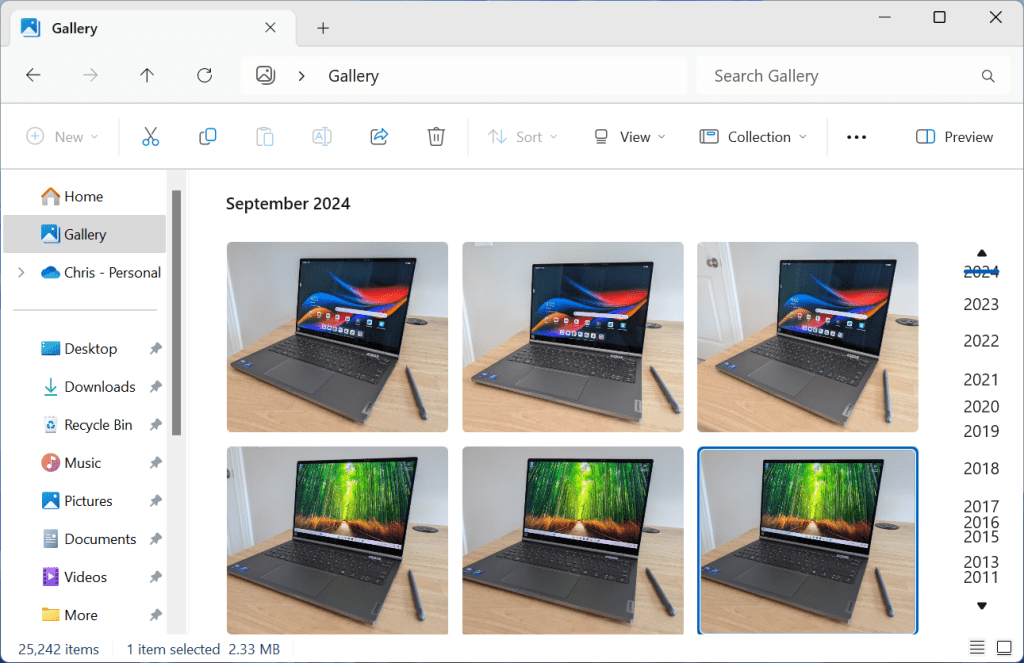Jump to 2021 on the timeline

pyautogui.click(x=981, y=380)
